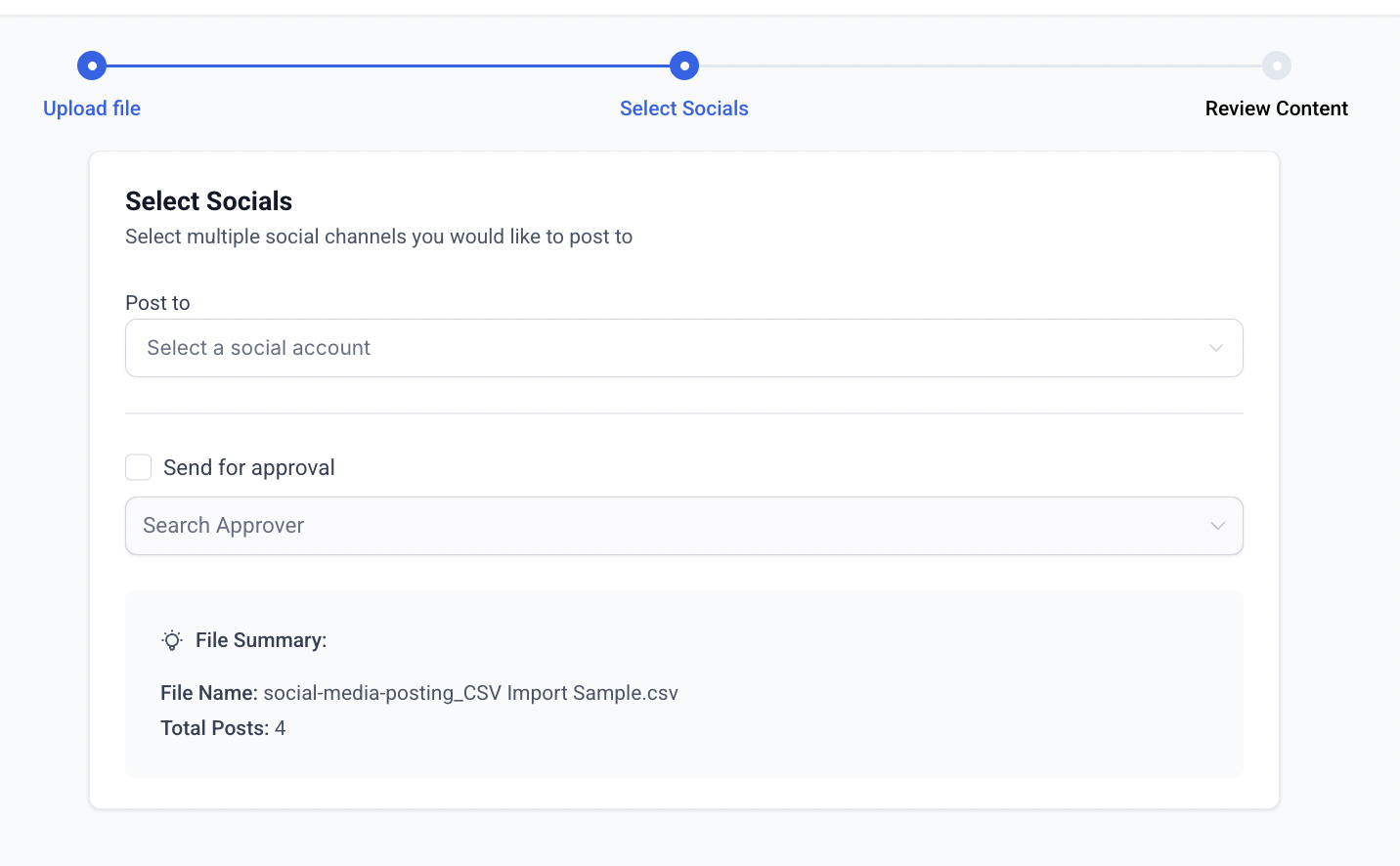Image resolution: width=1400 pixels, height=866 pixels.
Task: Jump to the Review Content step label
Action: (x=1276, y=108)
